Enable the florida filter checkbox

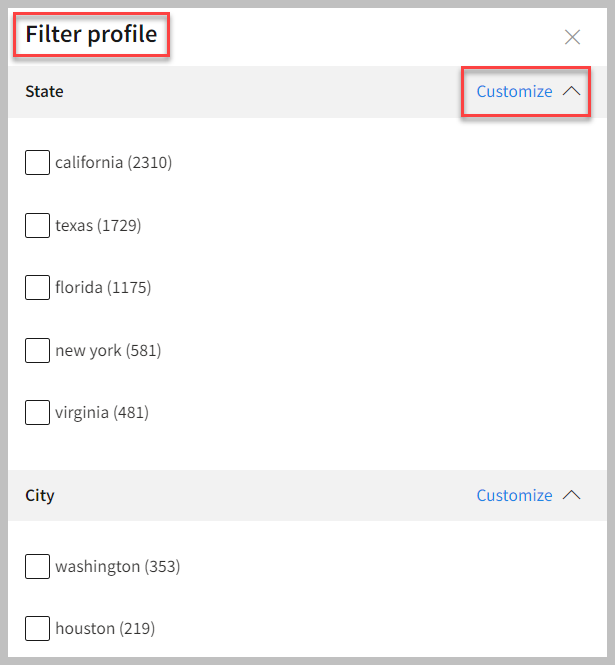click(x=37, y=287)
